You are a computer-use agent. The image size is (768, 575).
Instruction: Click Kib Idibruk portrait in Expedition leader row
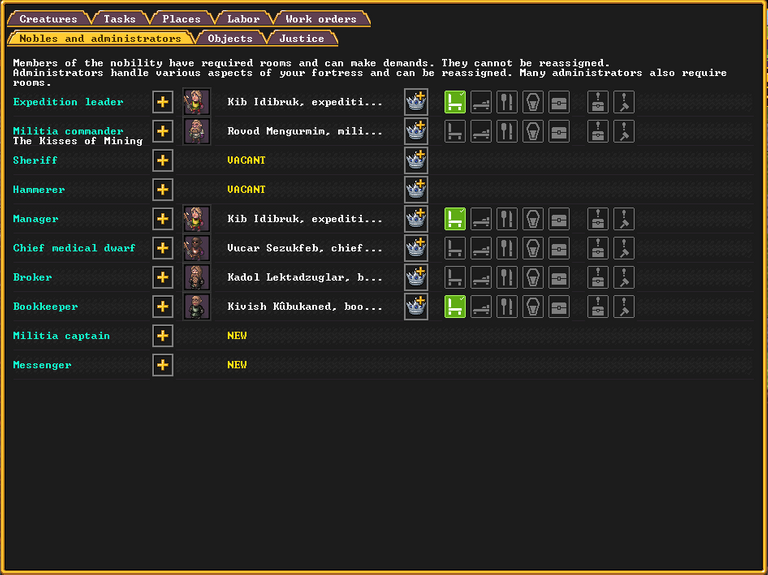click(196, 102)
